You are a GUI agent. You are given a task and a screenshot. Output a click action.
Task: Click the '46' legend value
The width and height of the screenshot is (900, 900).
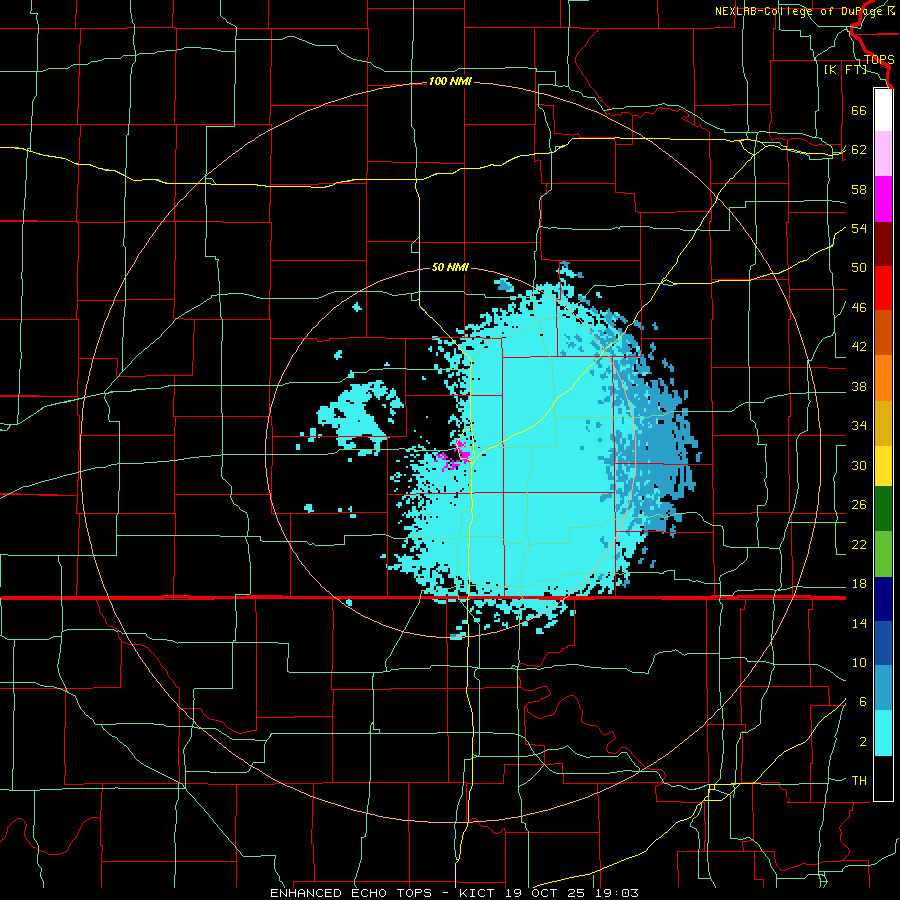[859, 308]
